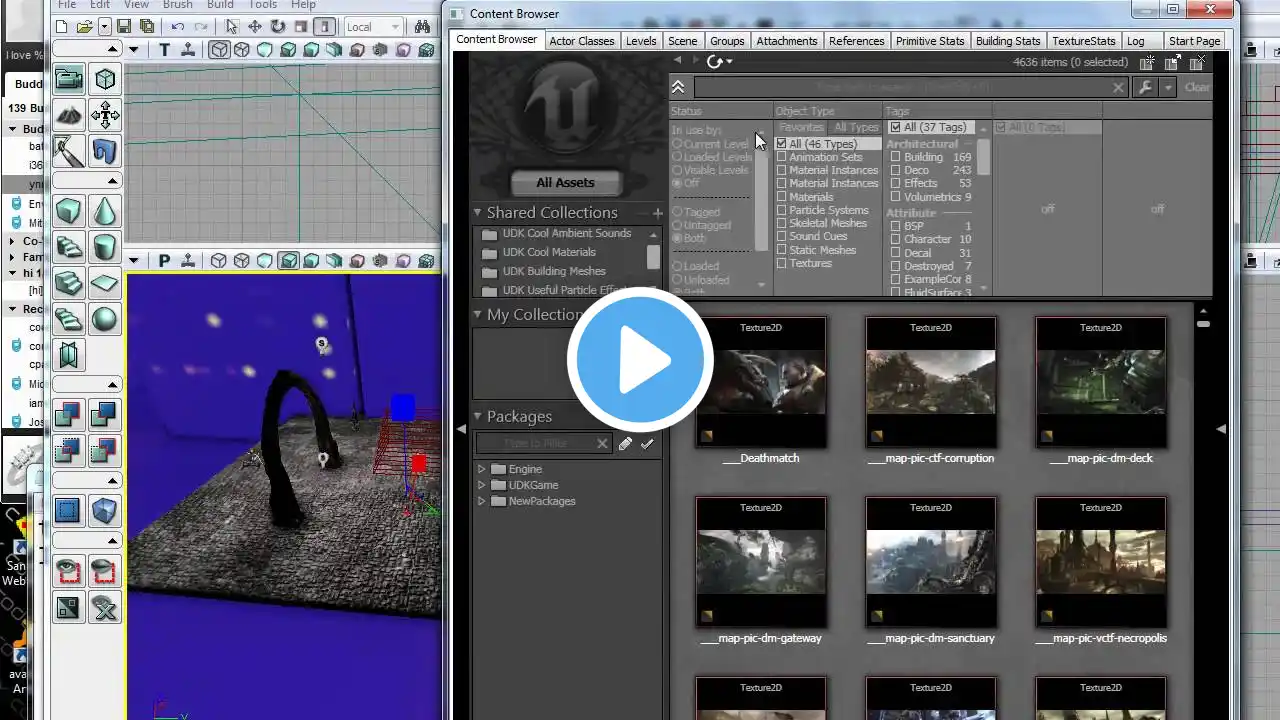Click the Save file toolbar icon
1280x720 pixels.
coord(124,27)
